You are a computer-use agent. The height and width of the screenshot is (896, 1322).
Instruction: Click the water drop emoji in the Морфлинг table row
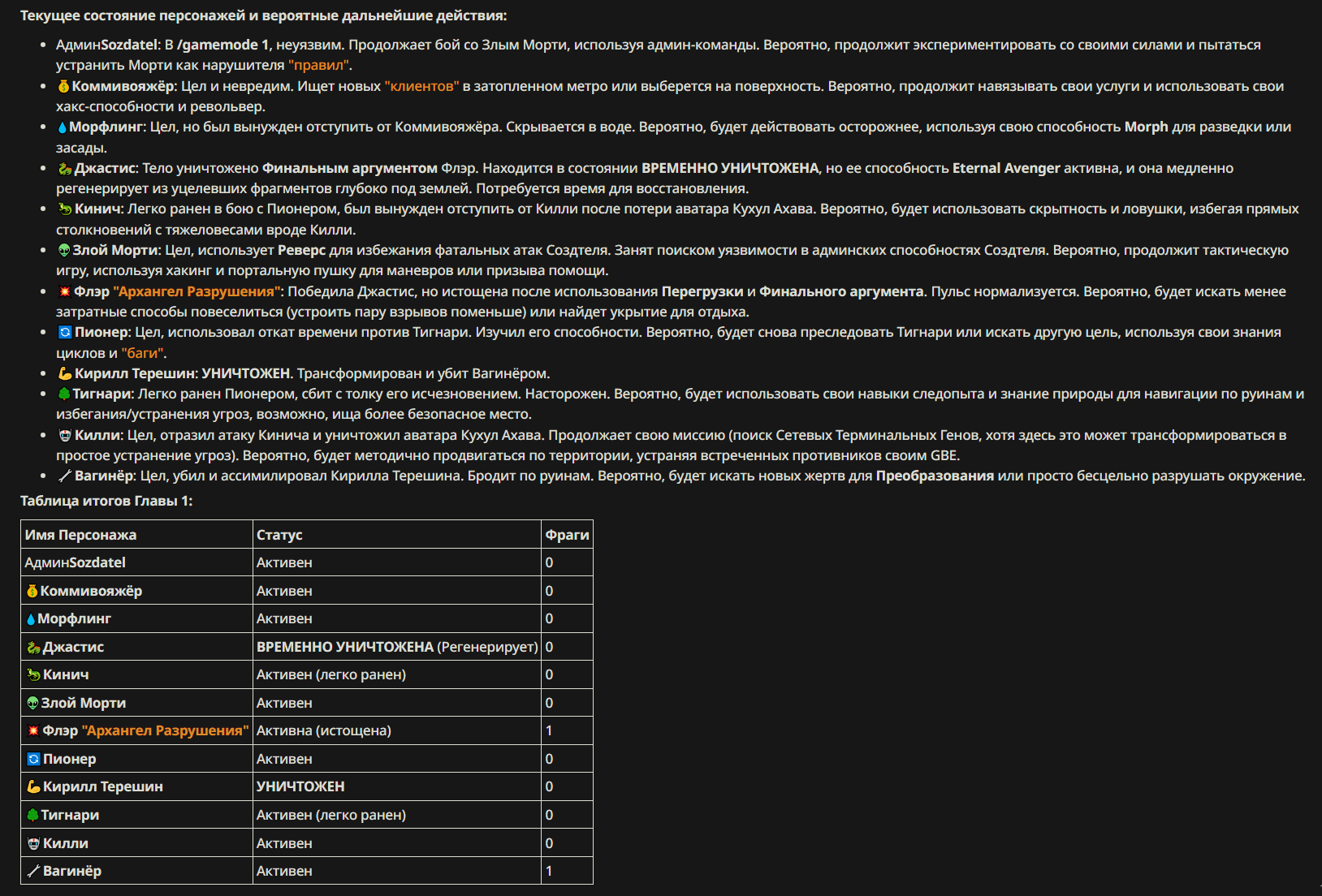31,618
